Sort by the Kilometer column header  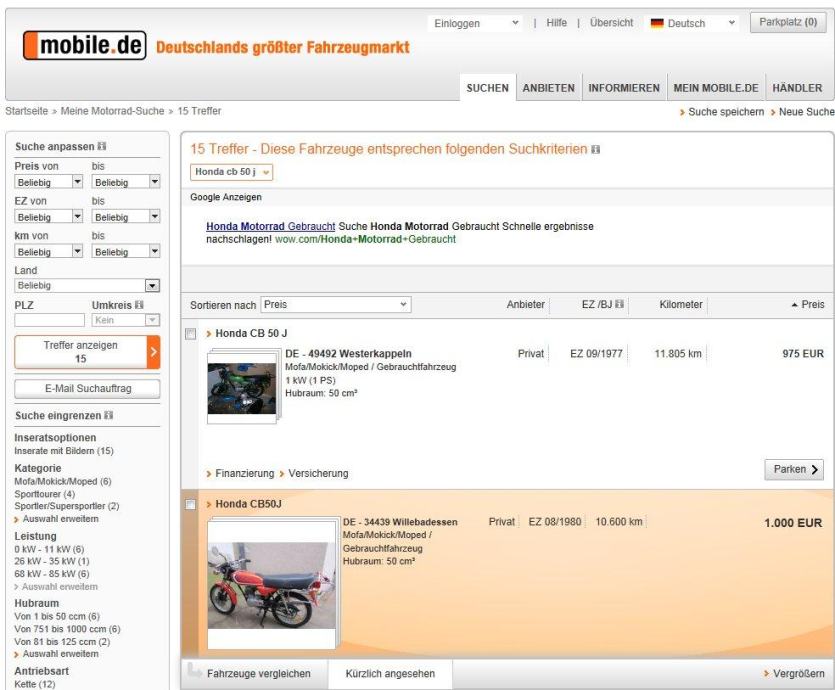(681, 305)
